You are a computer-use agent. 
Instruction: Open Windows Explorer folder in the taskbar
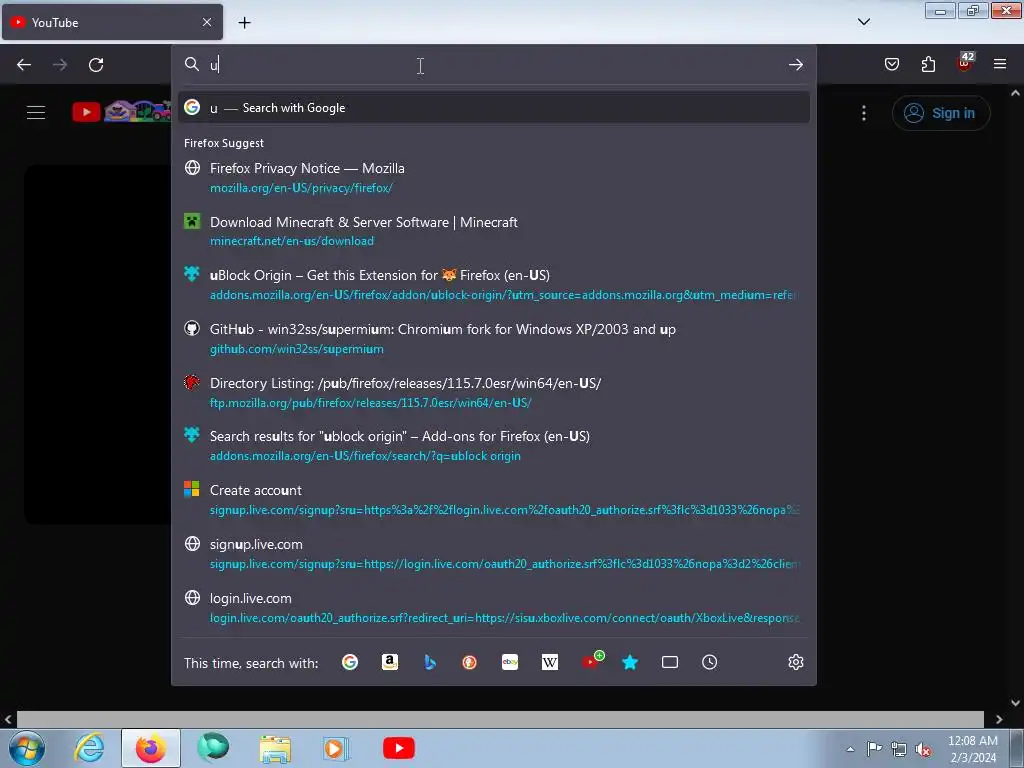(x=275, y=748)
